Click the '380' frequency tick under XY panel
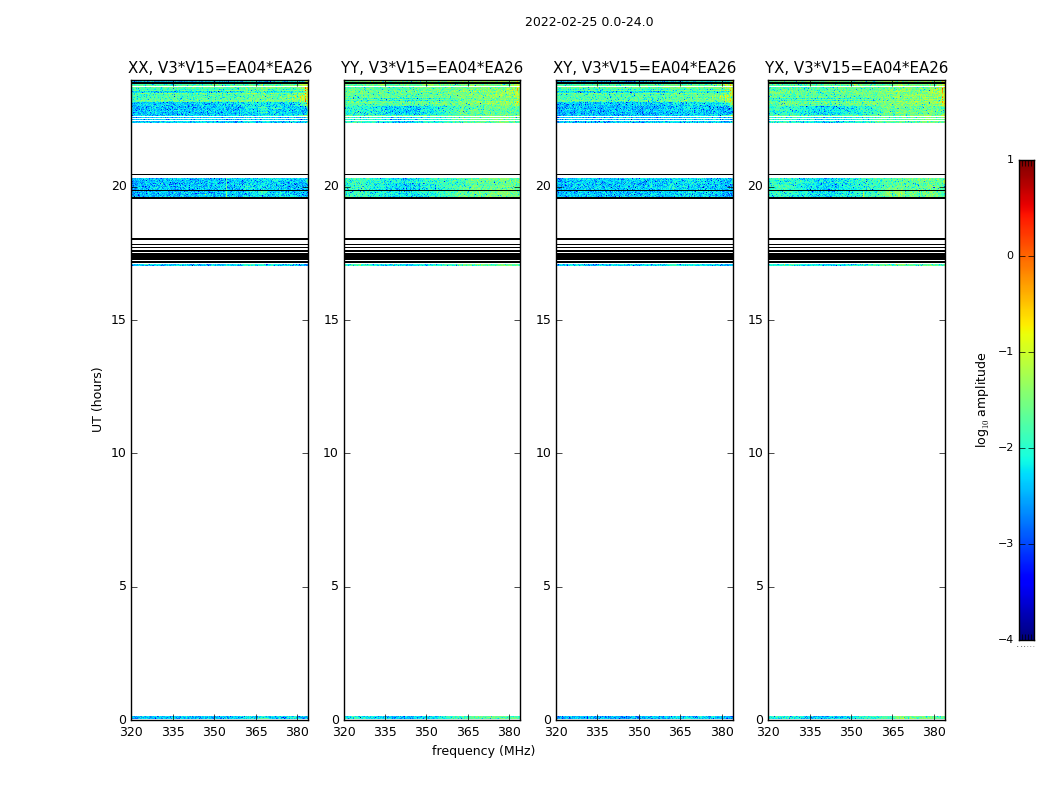This screenshot has height=800, width=1050. point(722,732)
